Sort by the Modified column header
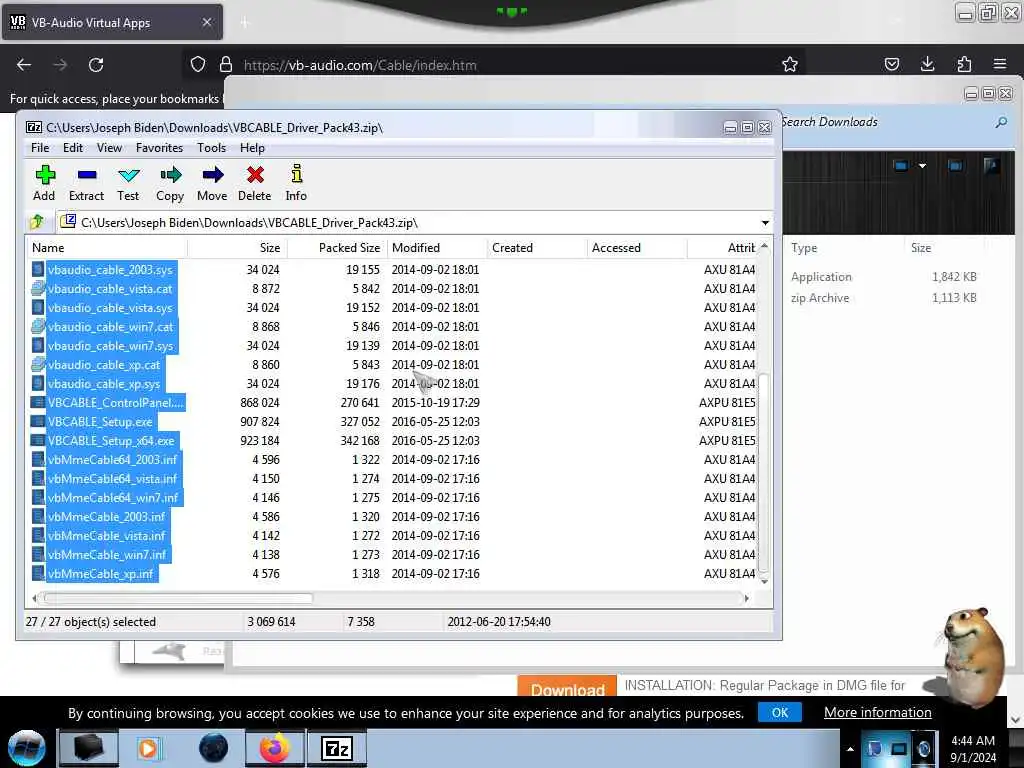The image size is (1024, 768). (x=437, y=248)
